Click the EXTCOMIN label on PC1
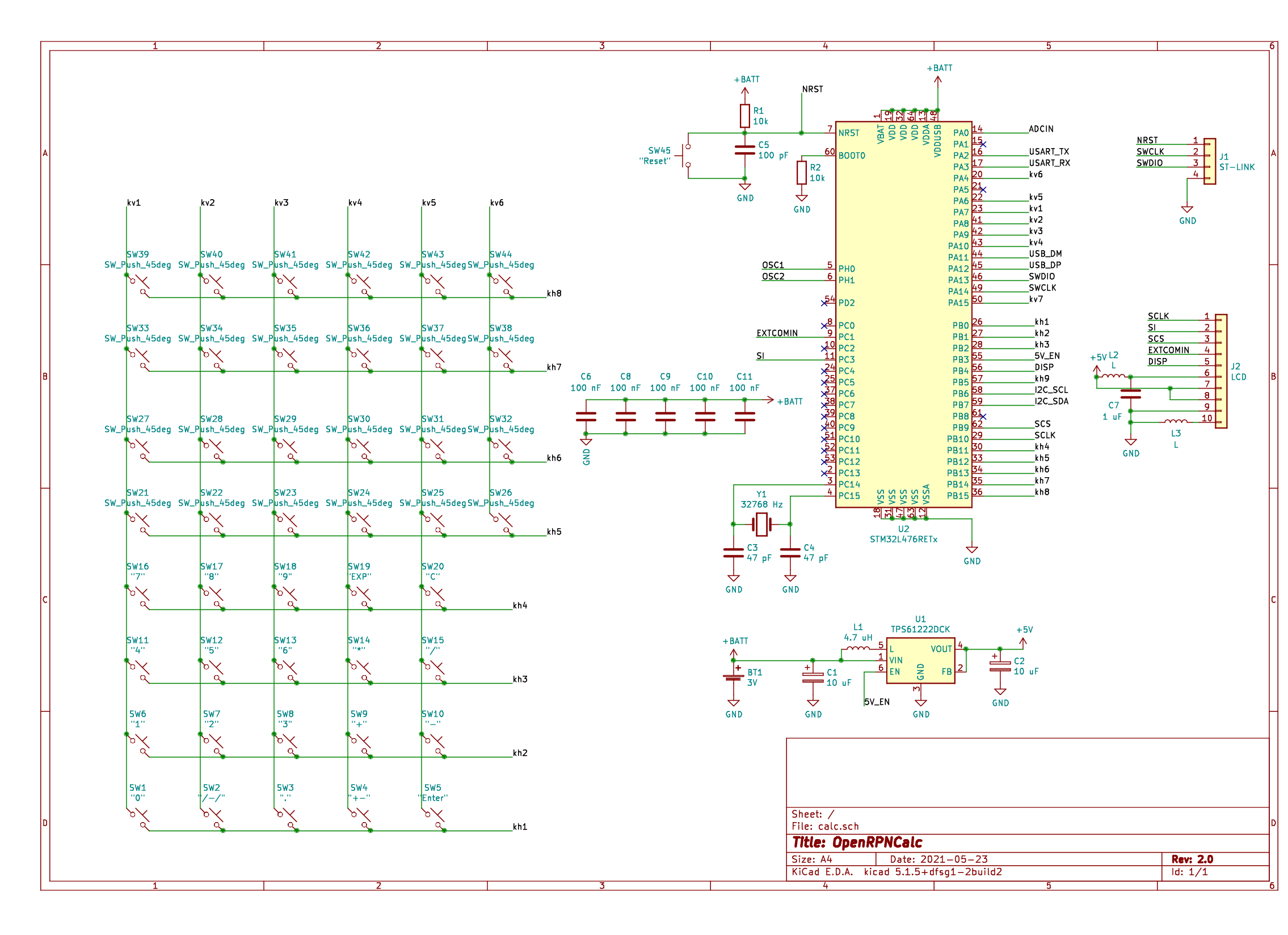This screenshot has width=1288, height=935. (x=777, y=333)
